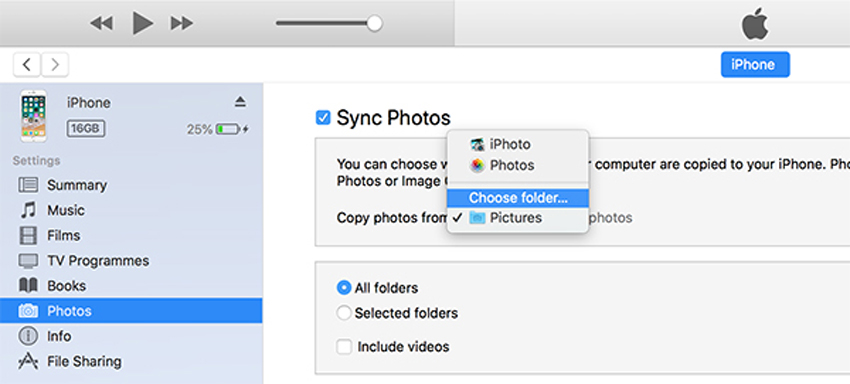The height and width of the screenshot is (384, 850).
Task: Select the Selected folders radio button
Action: pyautogui.click(x=344, y=313)
